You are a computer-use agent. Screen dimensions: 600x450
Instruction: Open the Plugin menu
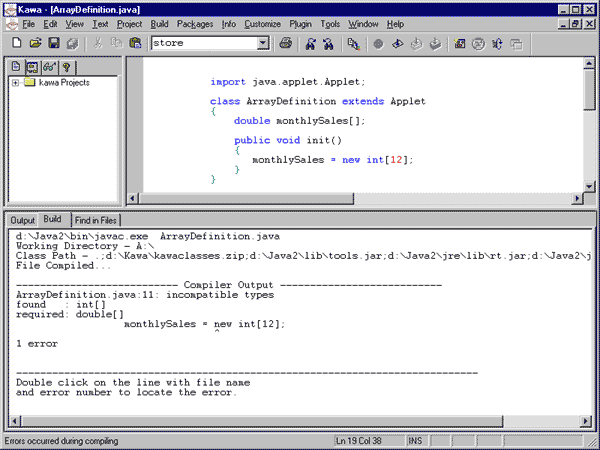pos(300,24)
